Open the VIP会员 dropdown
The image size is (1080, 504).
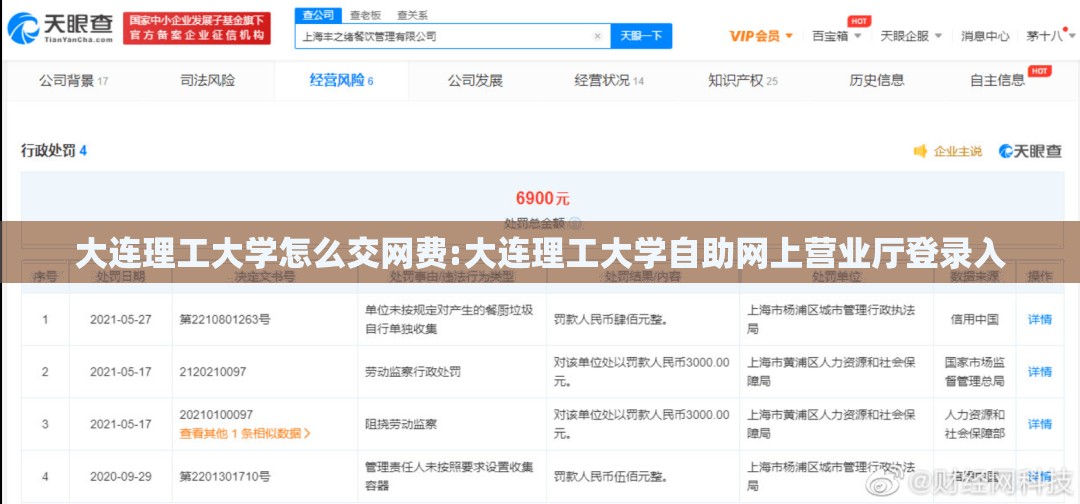point(760,36)
